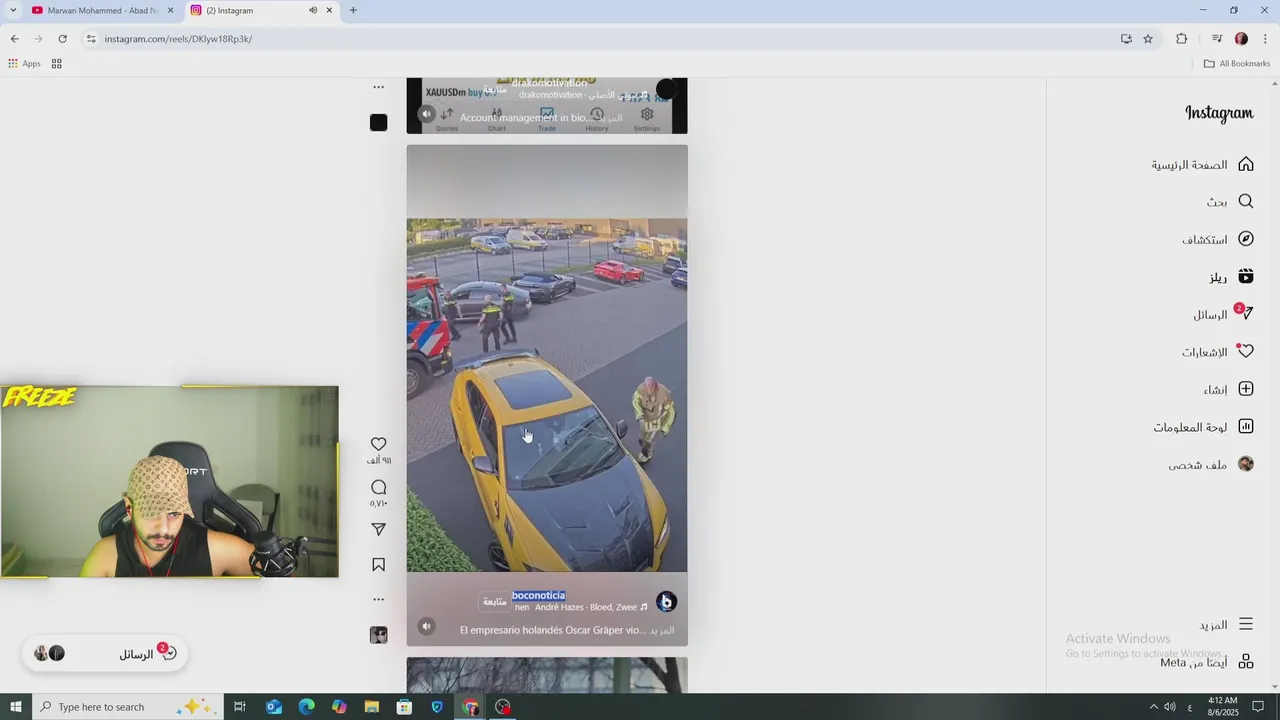Open Task View on taskbar
This screenshot has width=1280, height=720.
[x=240, y=707]
